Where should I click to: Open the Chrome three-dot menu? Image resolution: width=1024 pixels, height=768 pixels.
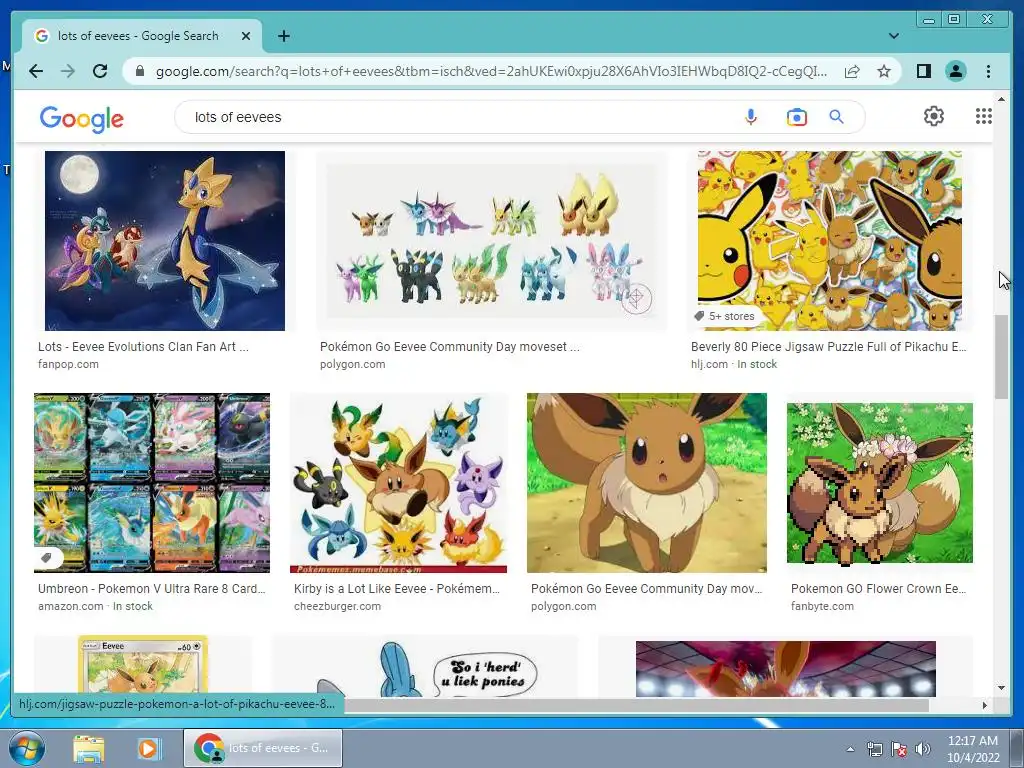[988, 71]
